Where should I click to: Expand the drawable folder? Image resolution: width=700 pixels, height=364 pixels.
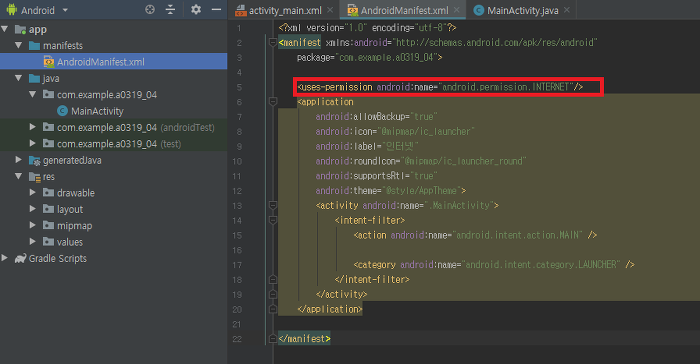pyautogui.click(x=33, y=192)
